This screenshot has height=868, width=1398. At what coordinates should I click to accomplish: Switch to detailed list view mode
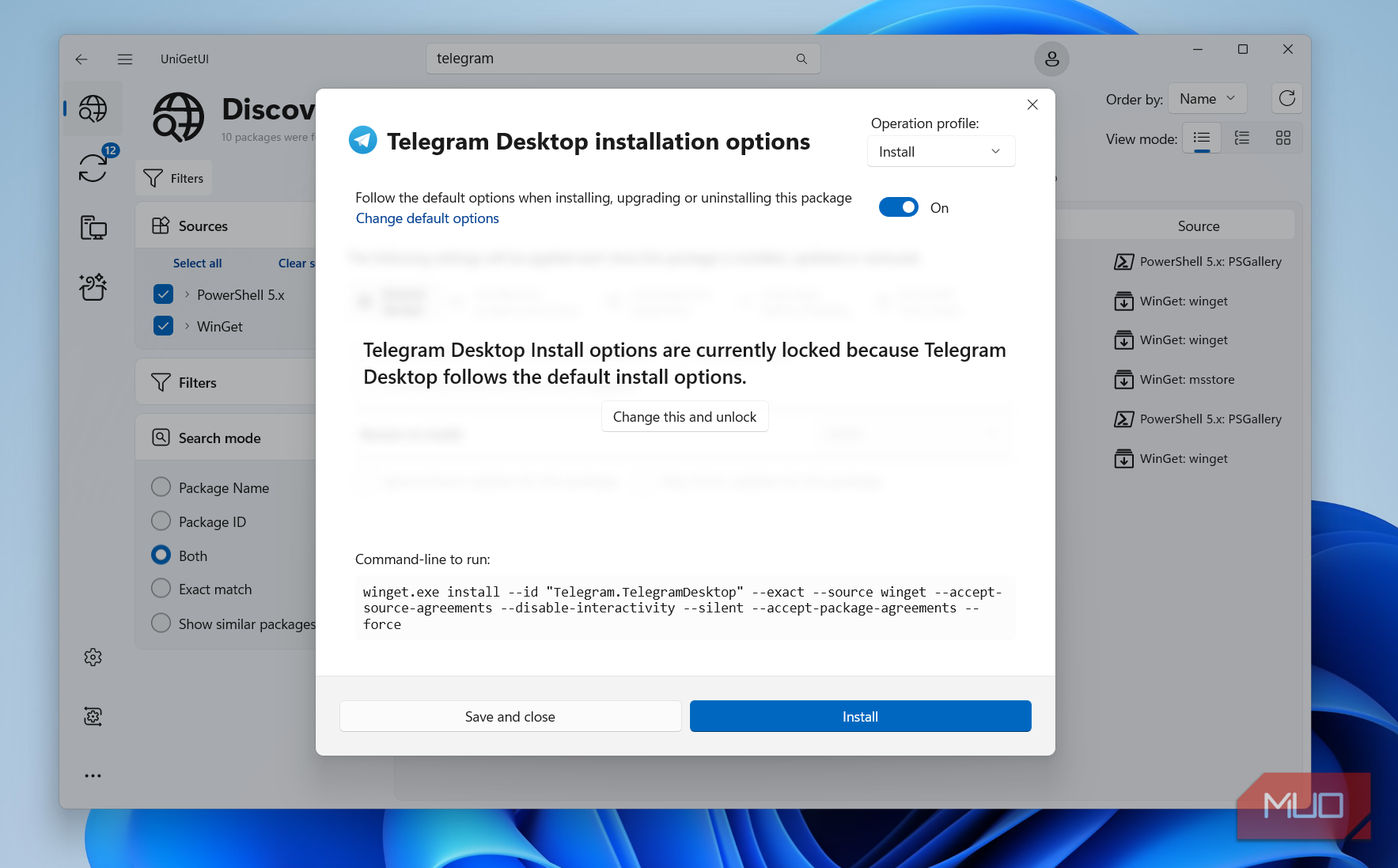(1242, 138)
